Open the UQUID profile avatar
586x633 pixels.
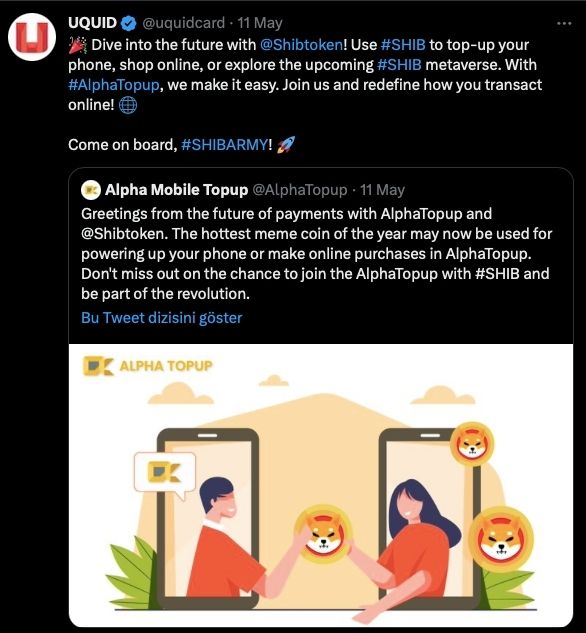point(32,37)
